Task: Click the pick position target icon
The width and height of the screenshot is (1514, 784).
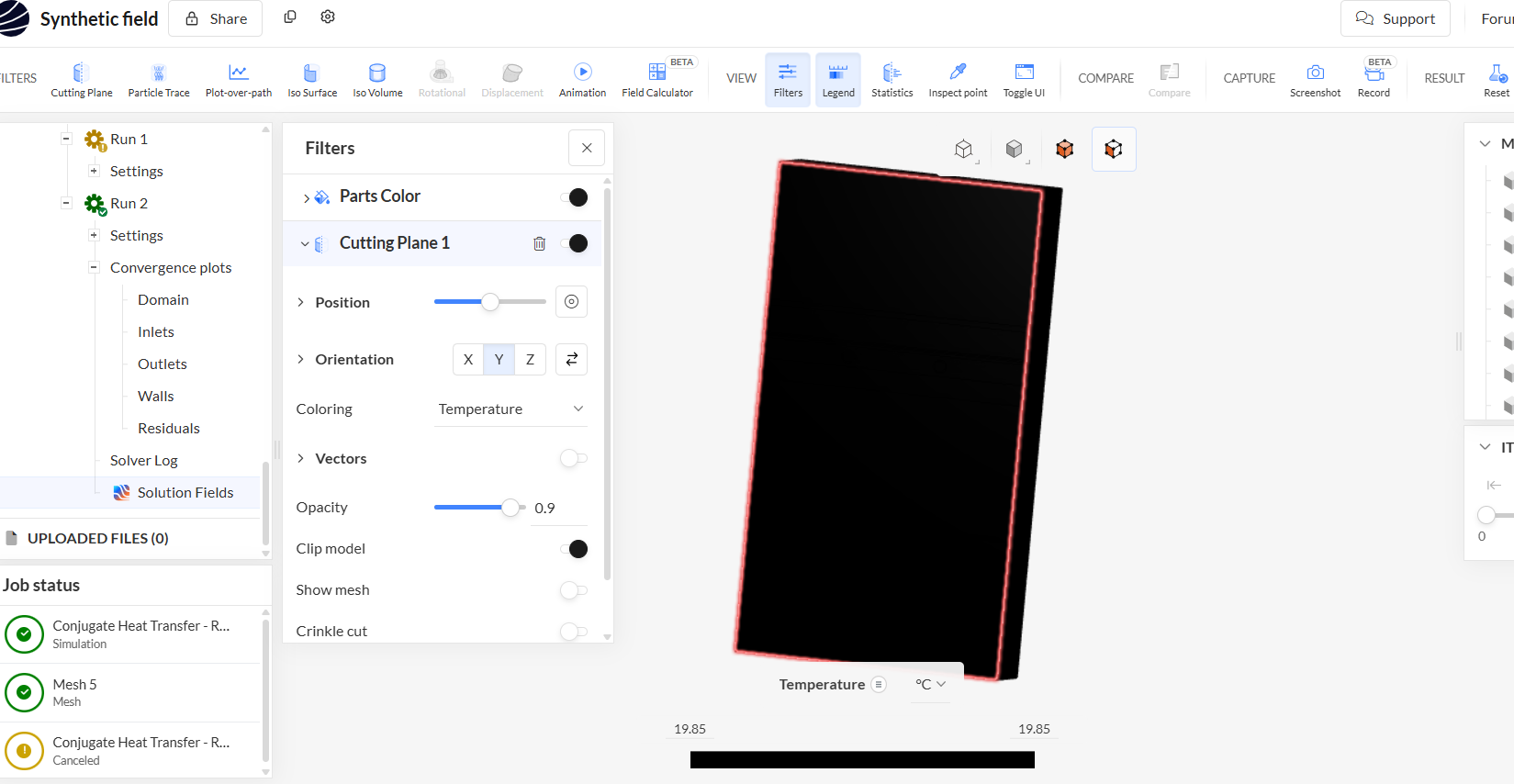Action: click(x=571, y=301)
